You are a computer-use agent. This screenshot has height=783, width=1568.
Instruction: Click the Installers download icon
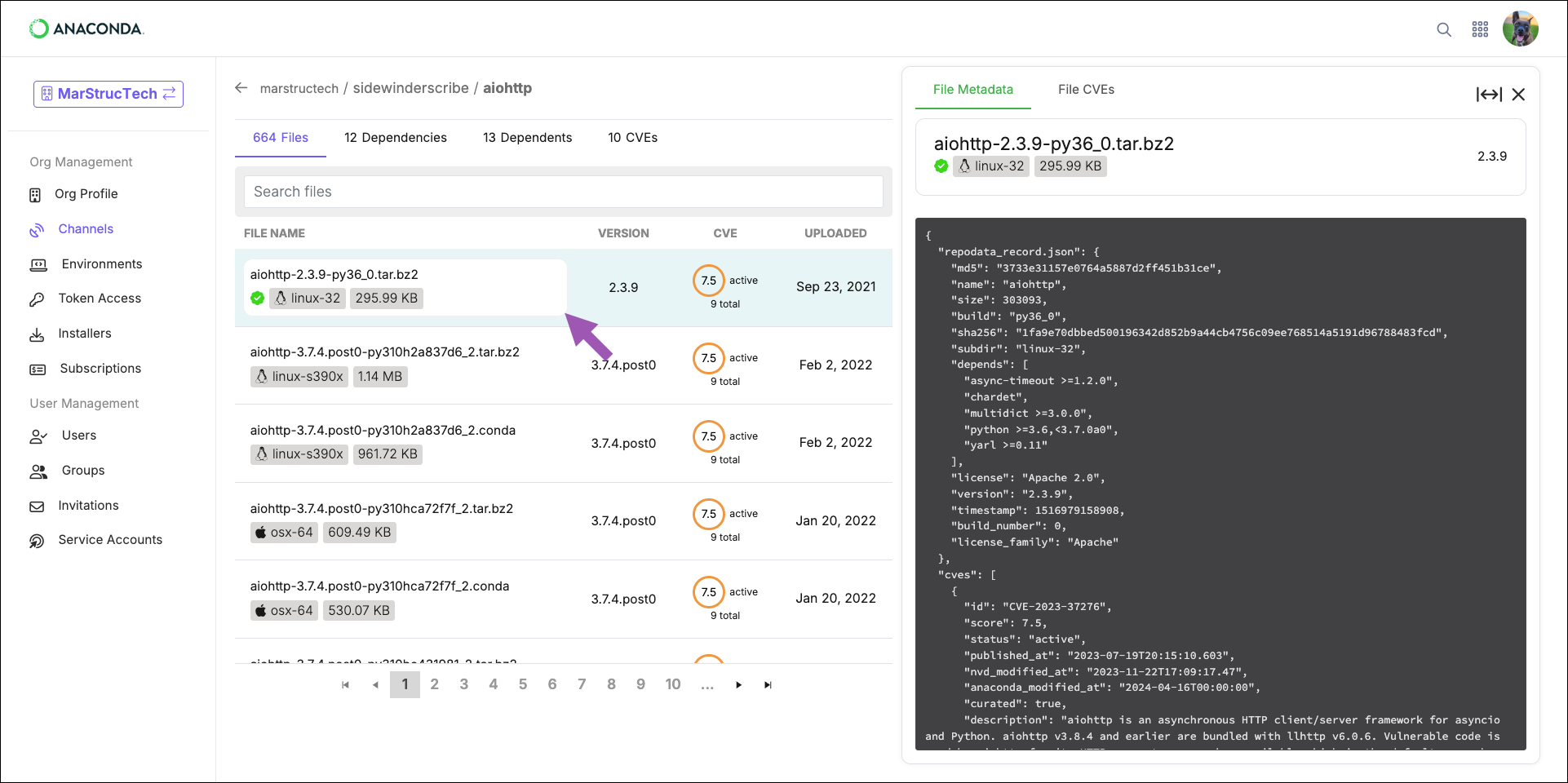37,334
